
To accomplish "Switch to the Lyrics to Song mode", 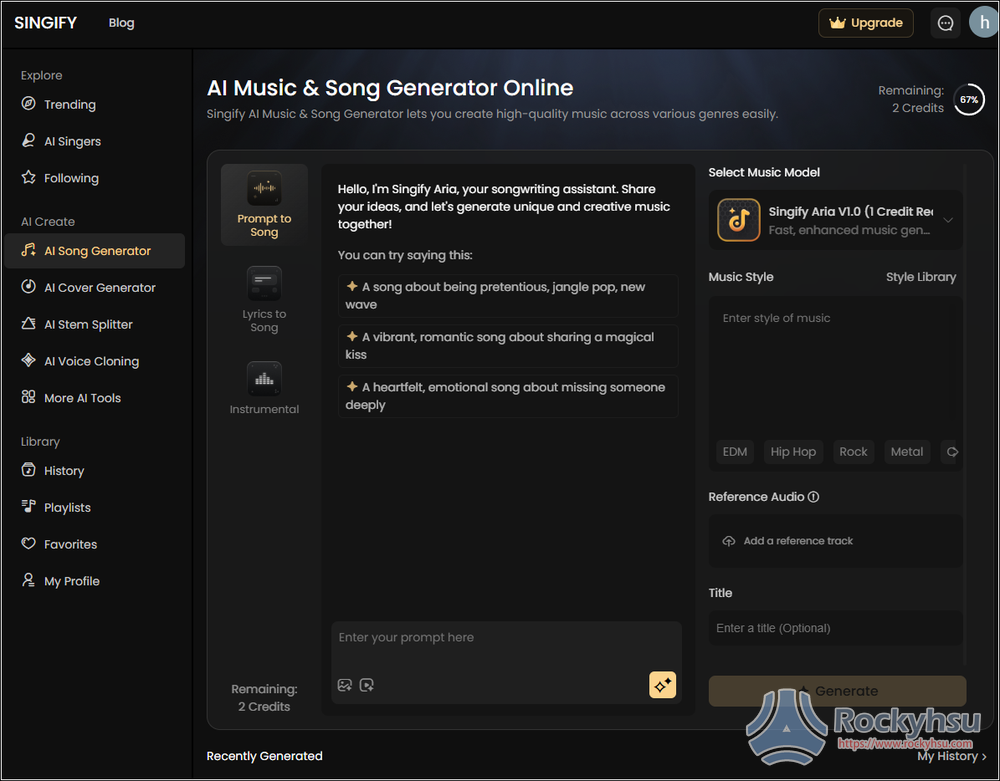I will tap(264, 300).
